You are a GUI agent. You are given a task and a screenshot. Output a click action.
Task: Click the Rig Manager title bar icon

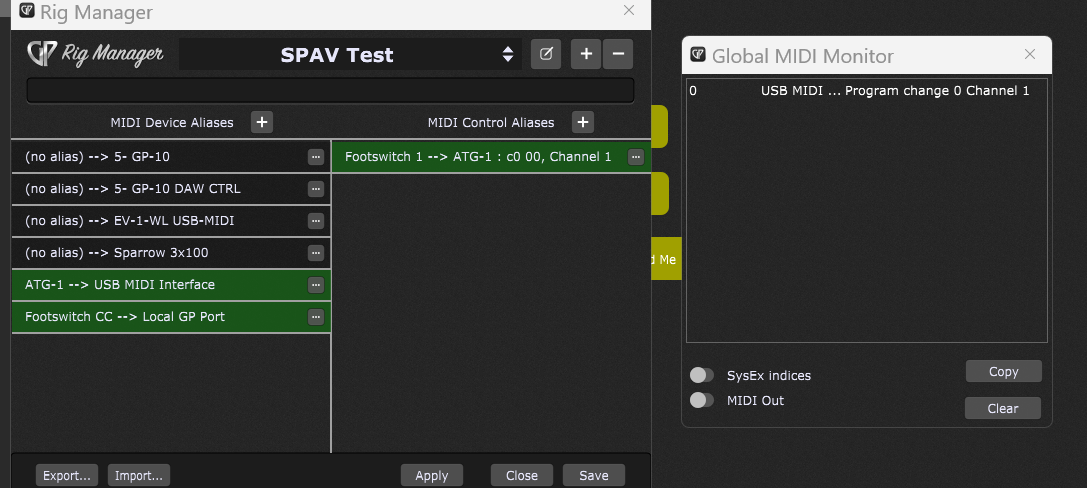click(x=27, y=10)
